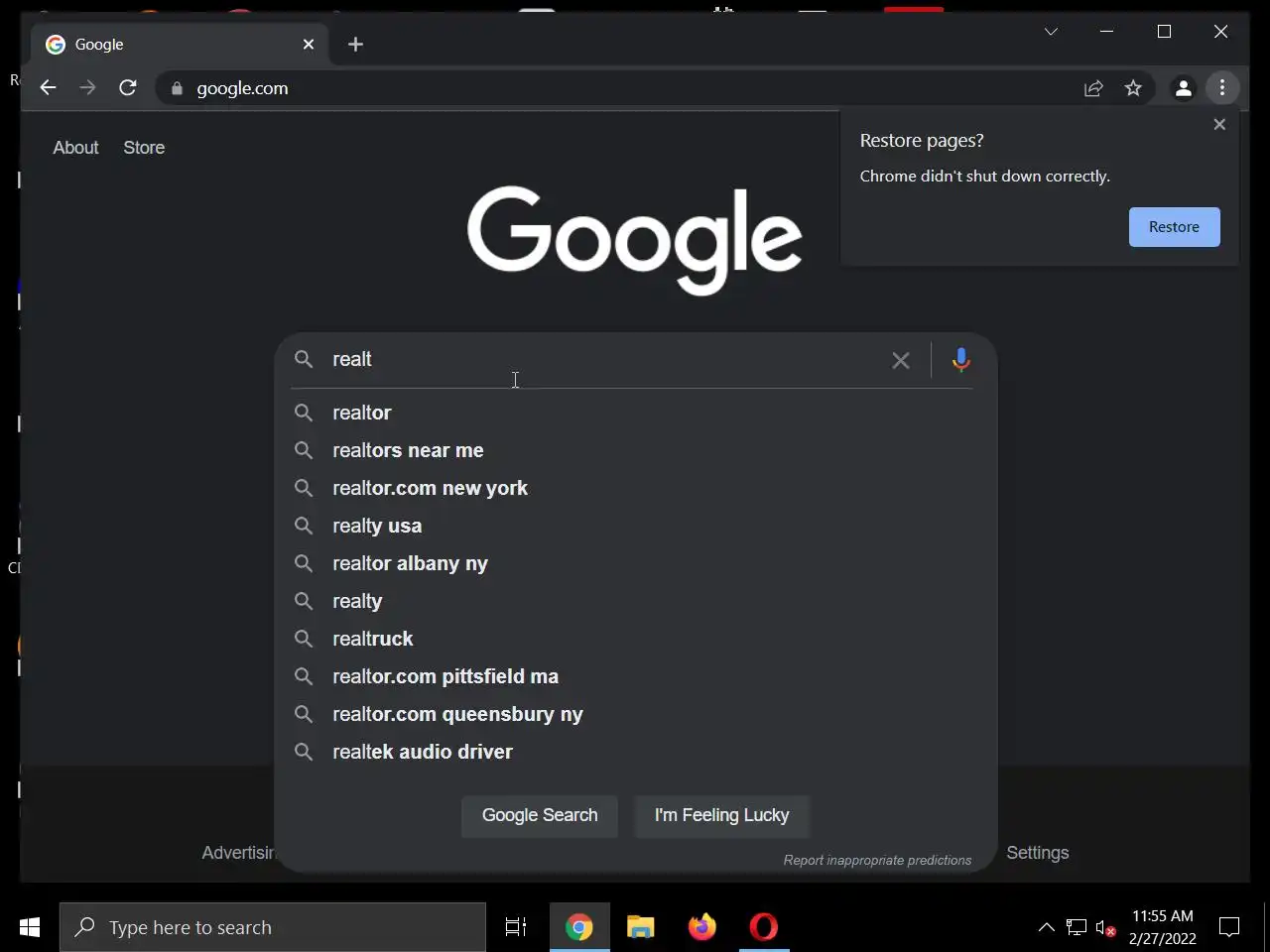Click the blue Restore button
The width and height of the screenshot is (1270, 952).
pos(1174,227)
